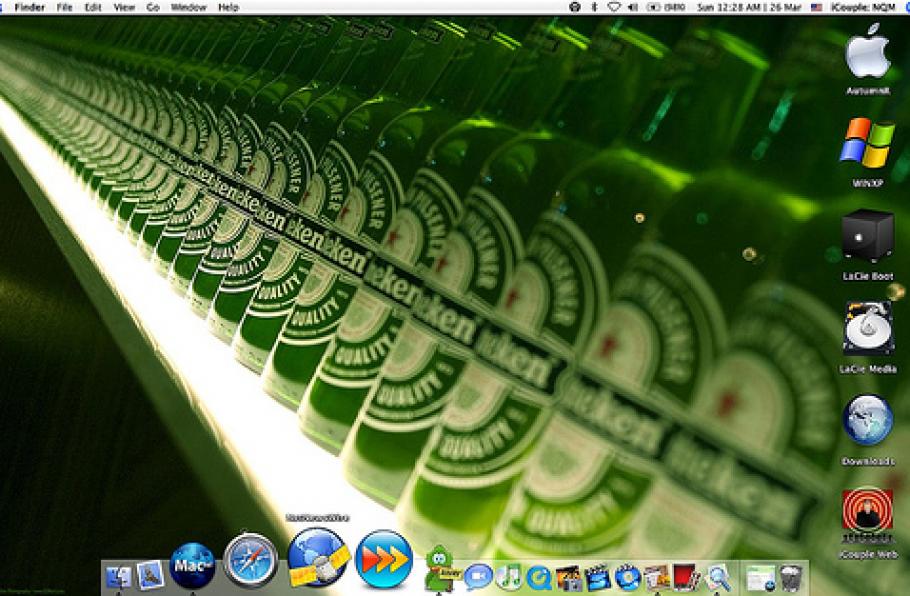Image resolution: width=910 pixels, height=596 pixels.
Task: Open Safari from the dock
Action: point(250,560)
